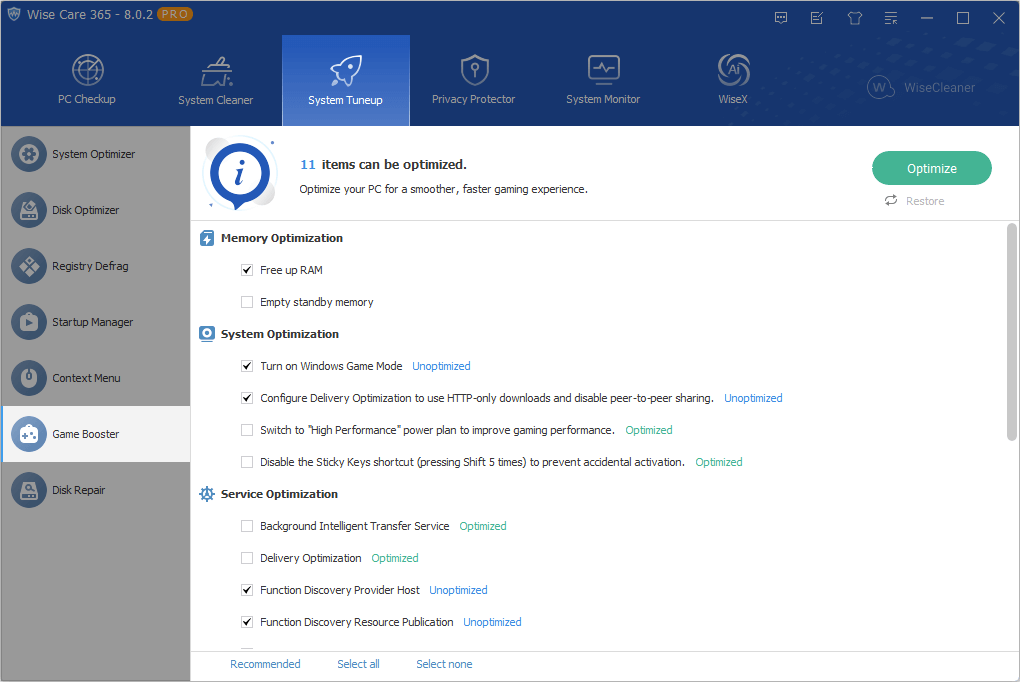Check Background Intelligent Transfer Service
Image resolution: width=1020 pixels, height=682 pixels.
247,526
